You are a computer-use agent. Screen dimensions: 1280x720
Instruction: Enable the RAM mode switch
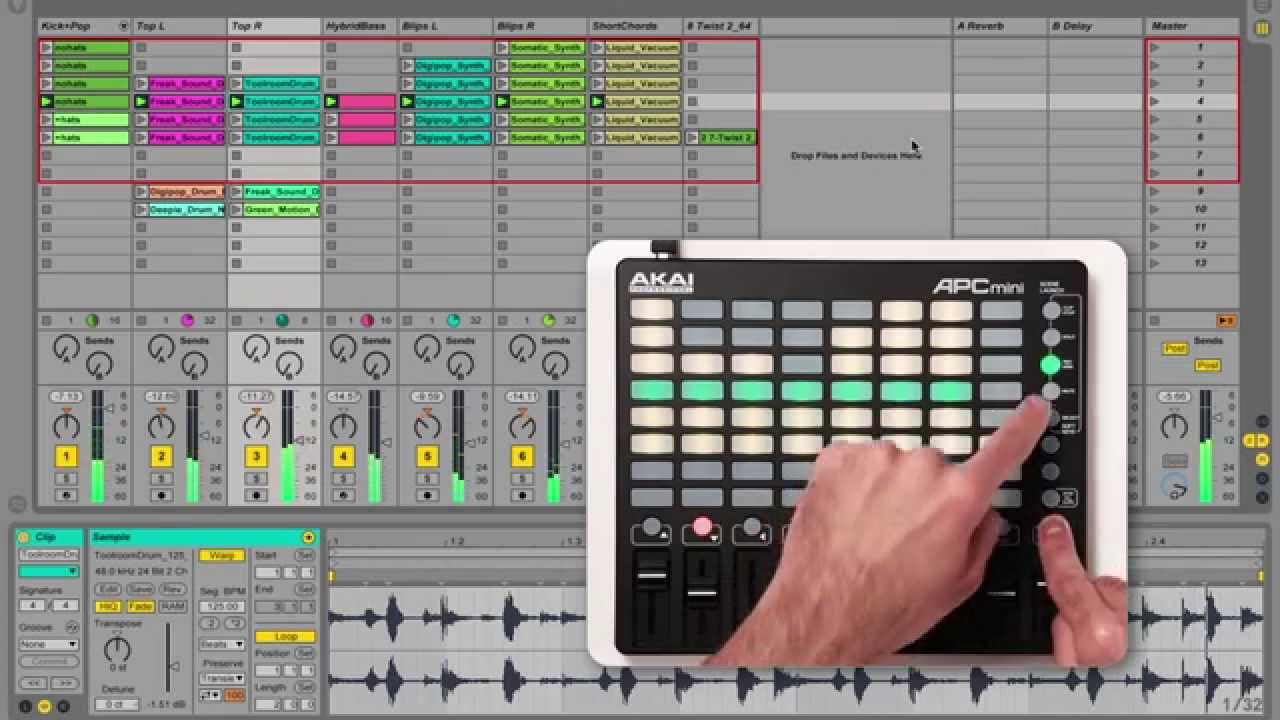point(173,606)
